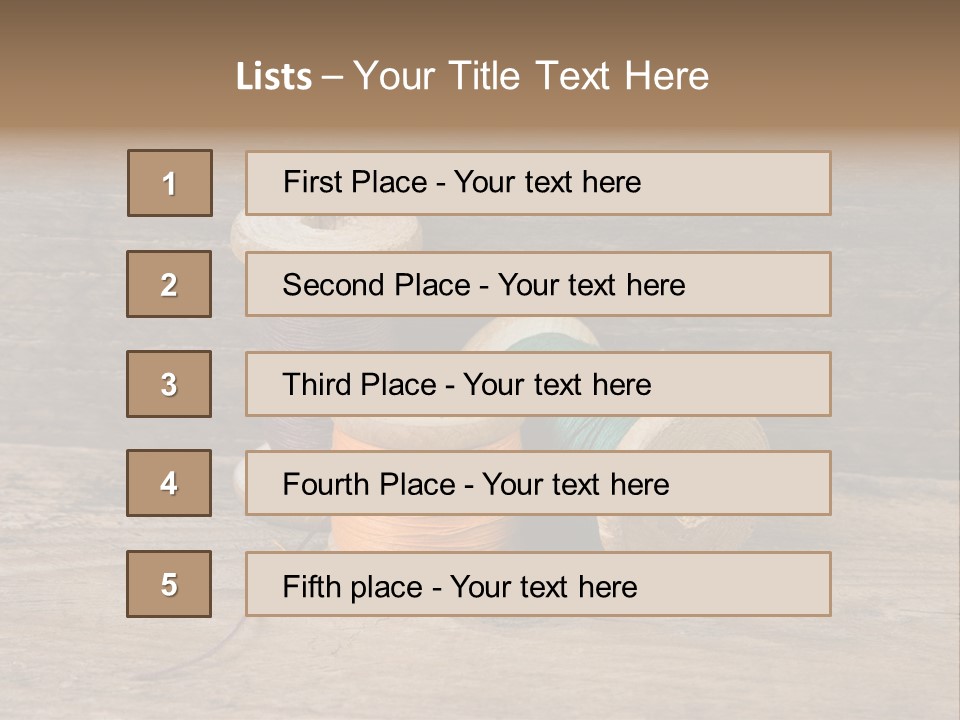Viewport: 960px width, 720px height.
Task: Select the Fifth place text bar
Action: tap(538, 584)
